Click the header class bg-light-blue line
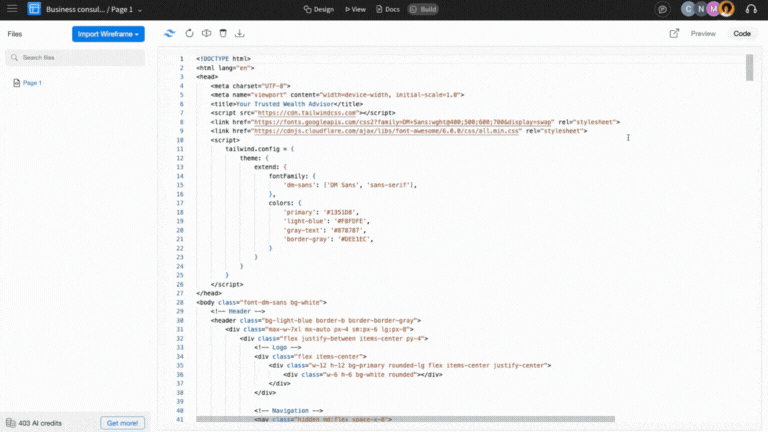Image resolution: width=768 pixels, height=432 pixels. (x=316, y=320)
